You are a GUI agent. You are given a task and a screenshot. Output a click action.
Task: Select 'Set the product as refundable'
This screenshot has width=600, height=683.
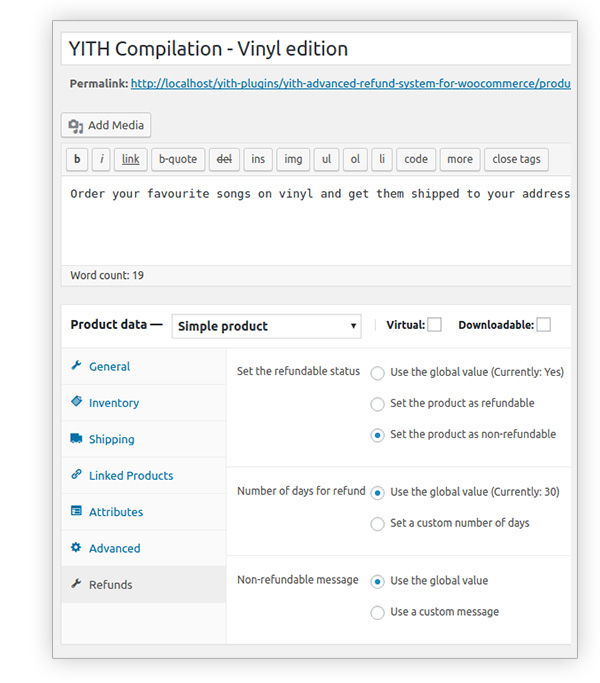coord(377,404)
